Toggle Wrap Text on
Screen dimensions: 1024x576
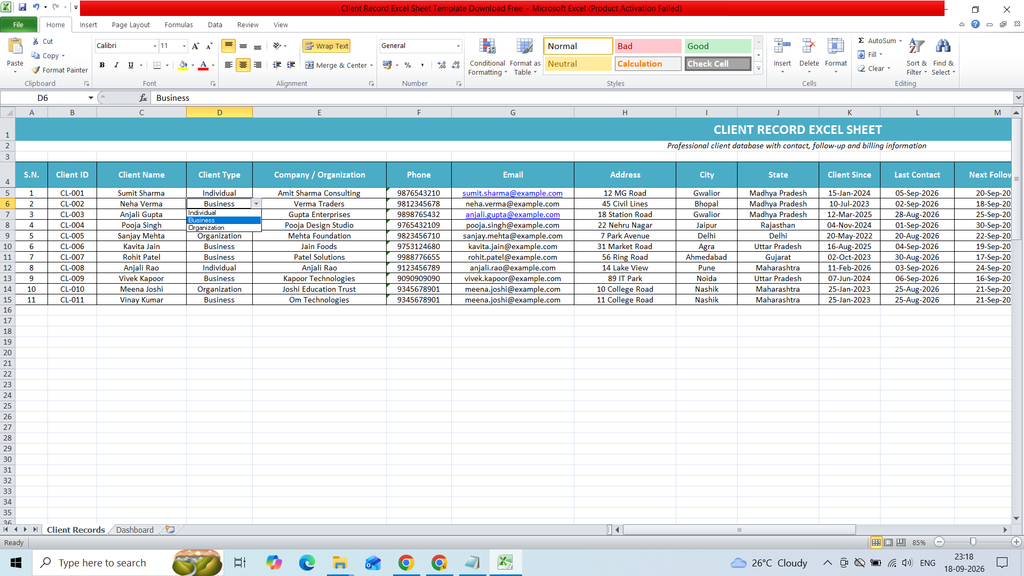click(x=327, y=46)
